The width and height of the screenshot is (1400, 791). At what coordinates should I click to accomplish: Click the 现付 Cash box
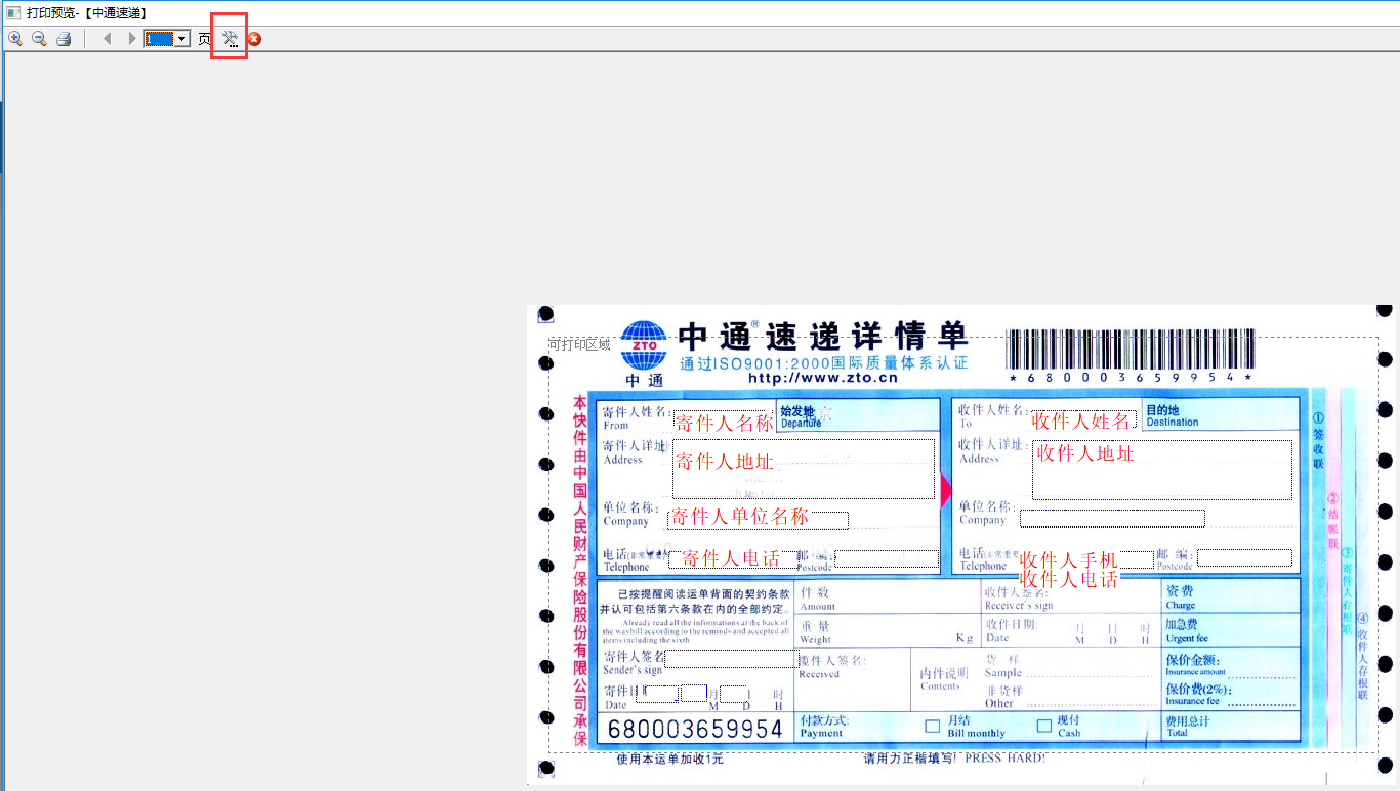tap(1044, 725)
